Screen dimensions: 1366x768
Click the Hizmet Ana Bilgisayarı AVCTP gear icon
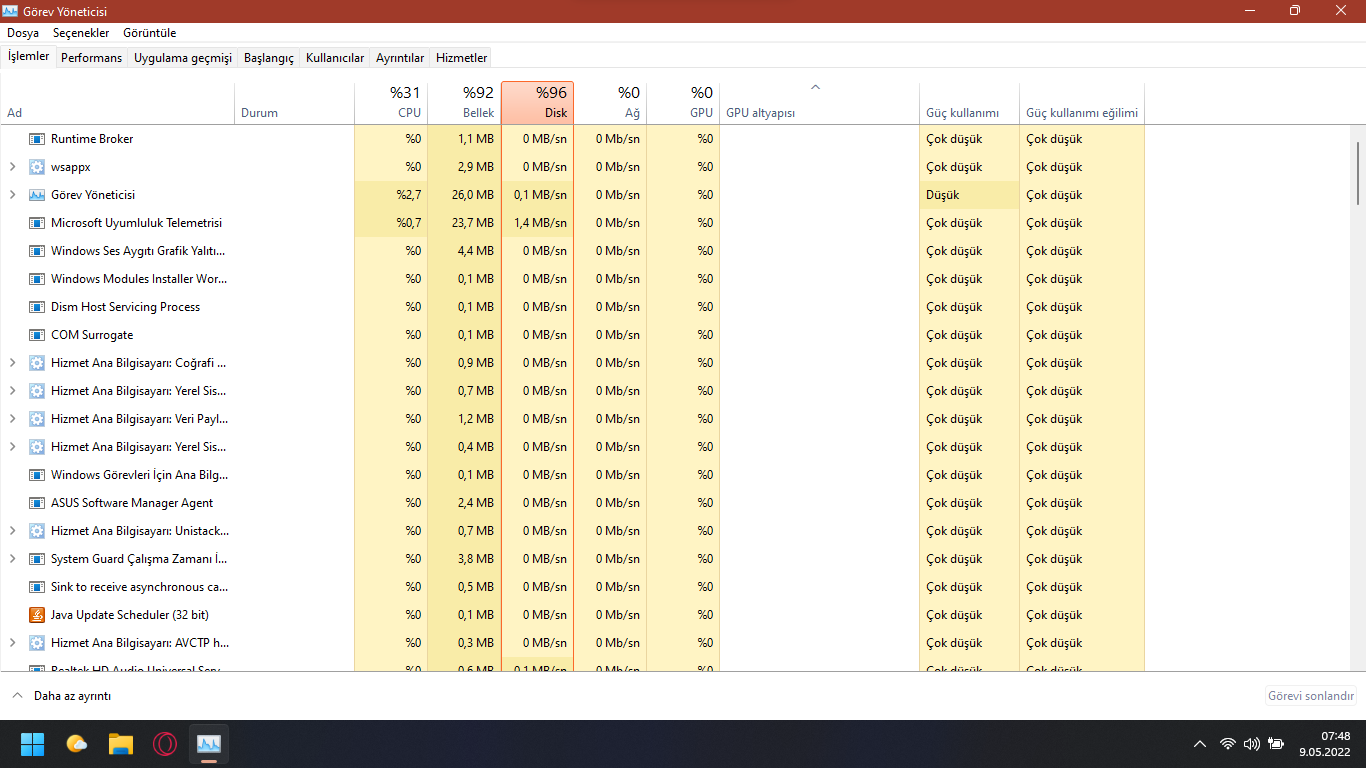[x=37, y=643]
